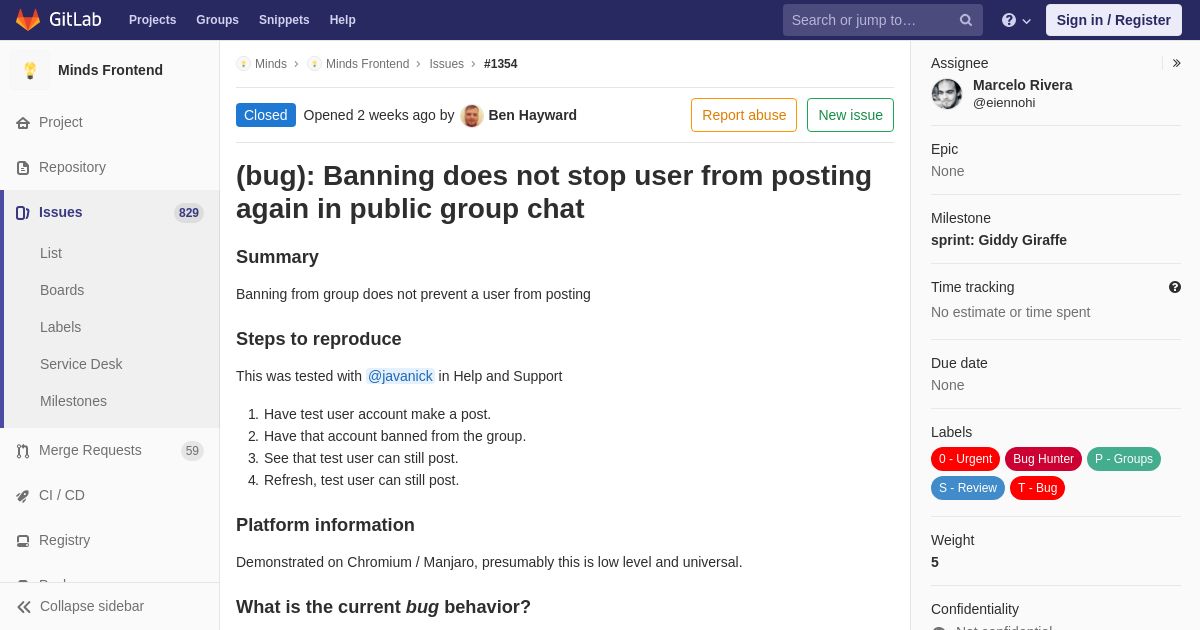Open the Minds Frontend breadcrumb link
Screen dimensions: 1200x630
pos(367,64)
